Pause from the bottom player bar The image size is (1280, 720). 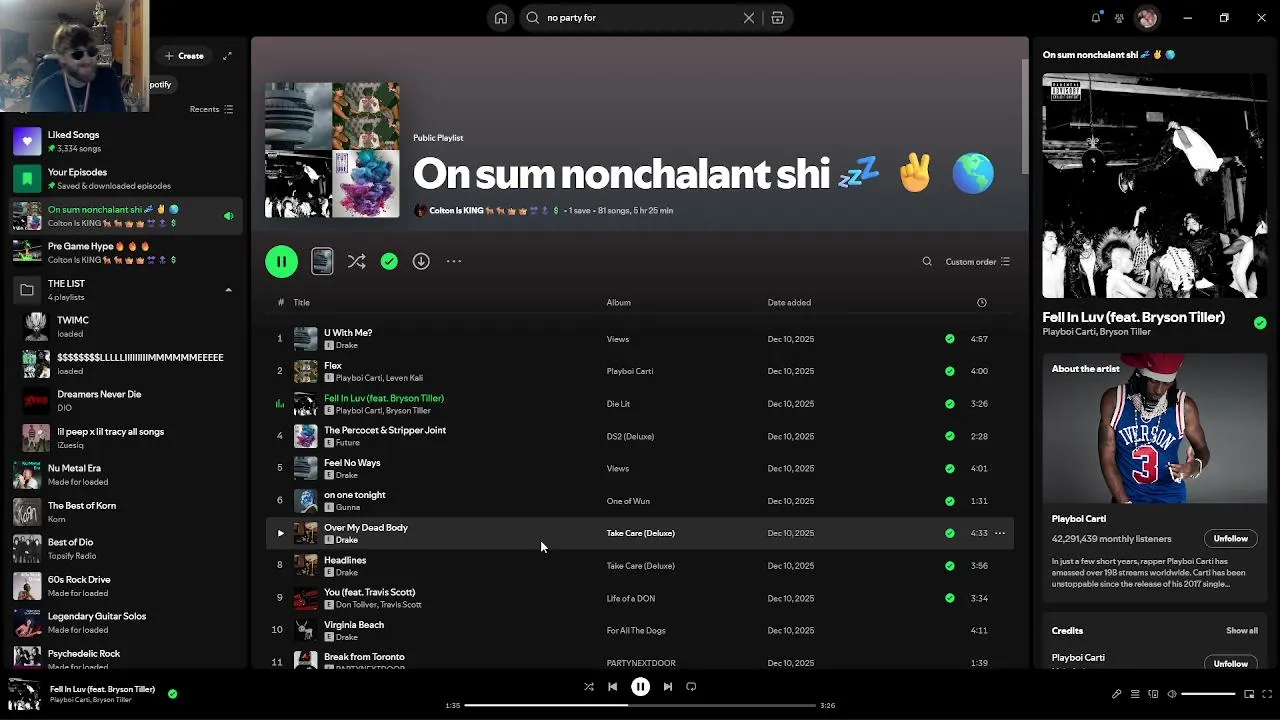641,687
